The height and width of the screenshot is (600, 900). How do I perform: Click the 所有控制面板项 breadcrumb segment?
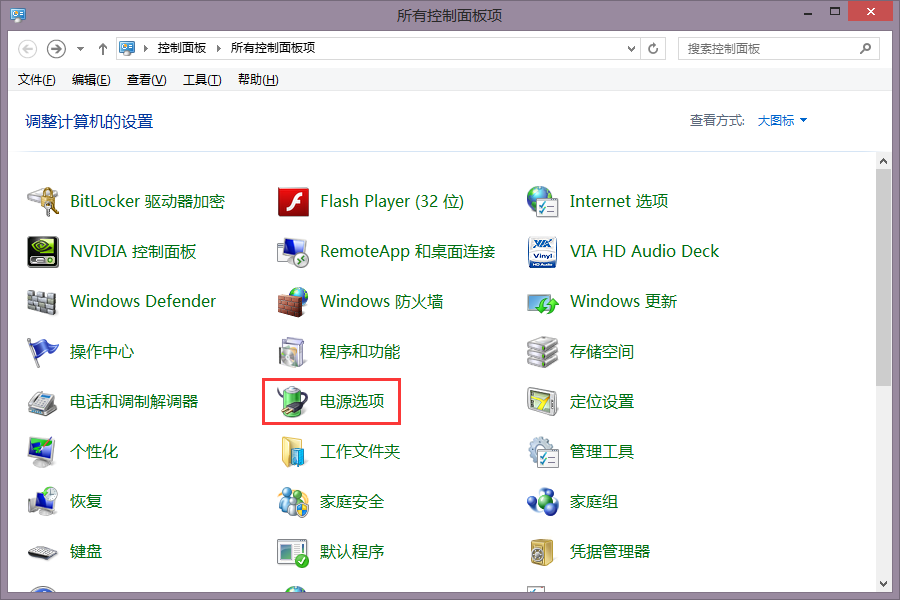coord(273,48)
